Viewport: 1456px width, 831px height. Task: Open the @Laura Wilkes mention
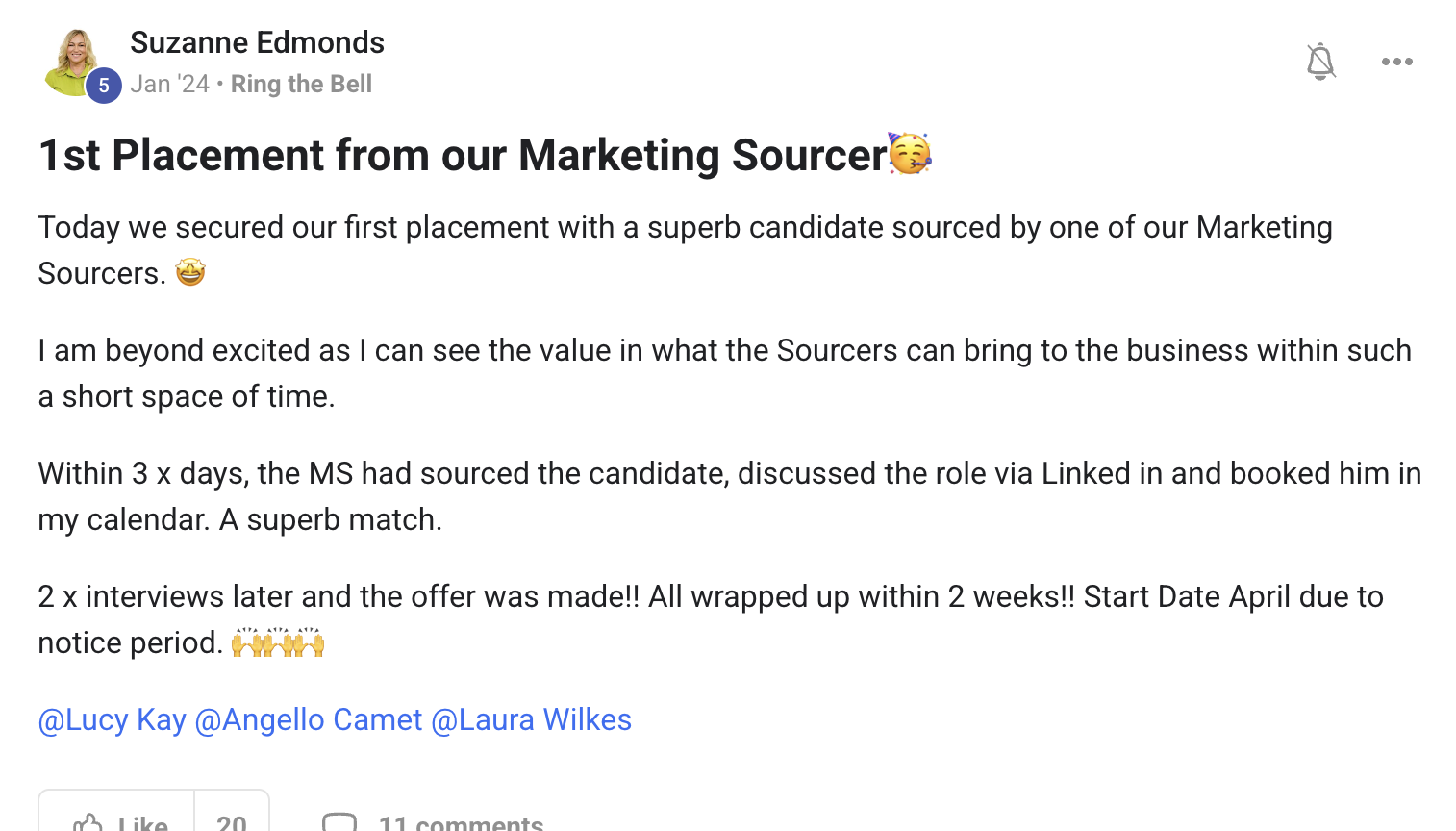[x=531, y=719]
